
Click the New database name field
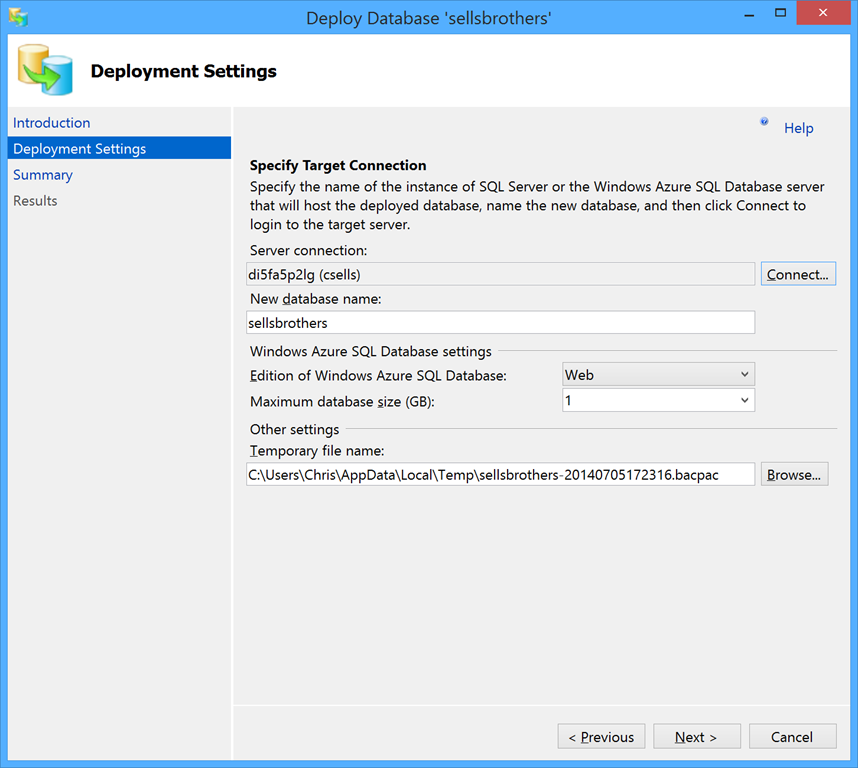click(500, 323)
